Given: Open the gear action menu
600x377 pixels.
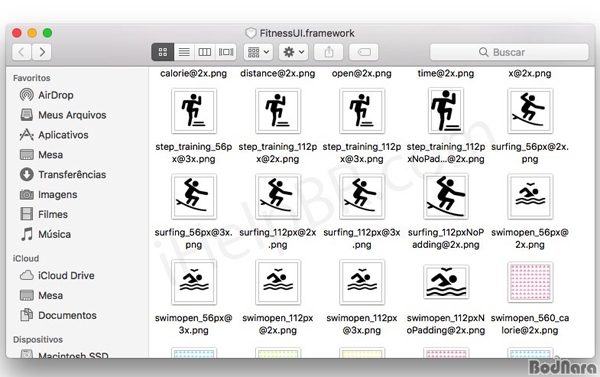Looking at the screenshot, I should click(293, 52).
